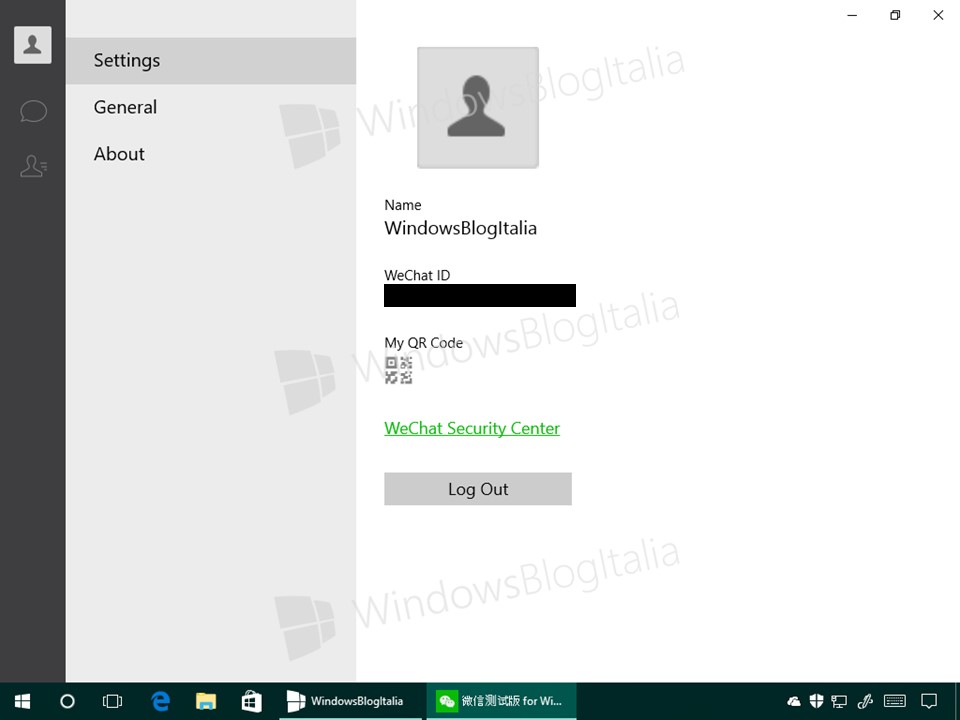Open Windows Defender shield tray icon

pos(816,701)
